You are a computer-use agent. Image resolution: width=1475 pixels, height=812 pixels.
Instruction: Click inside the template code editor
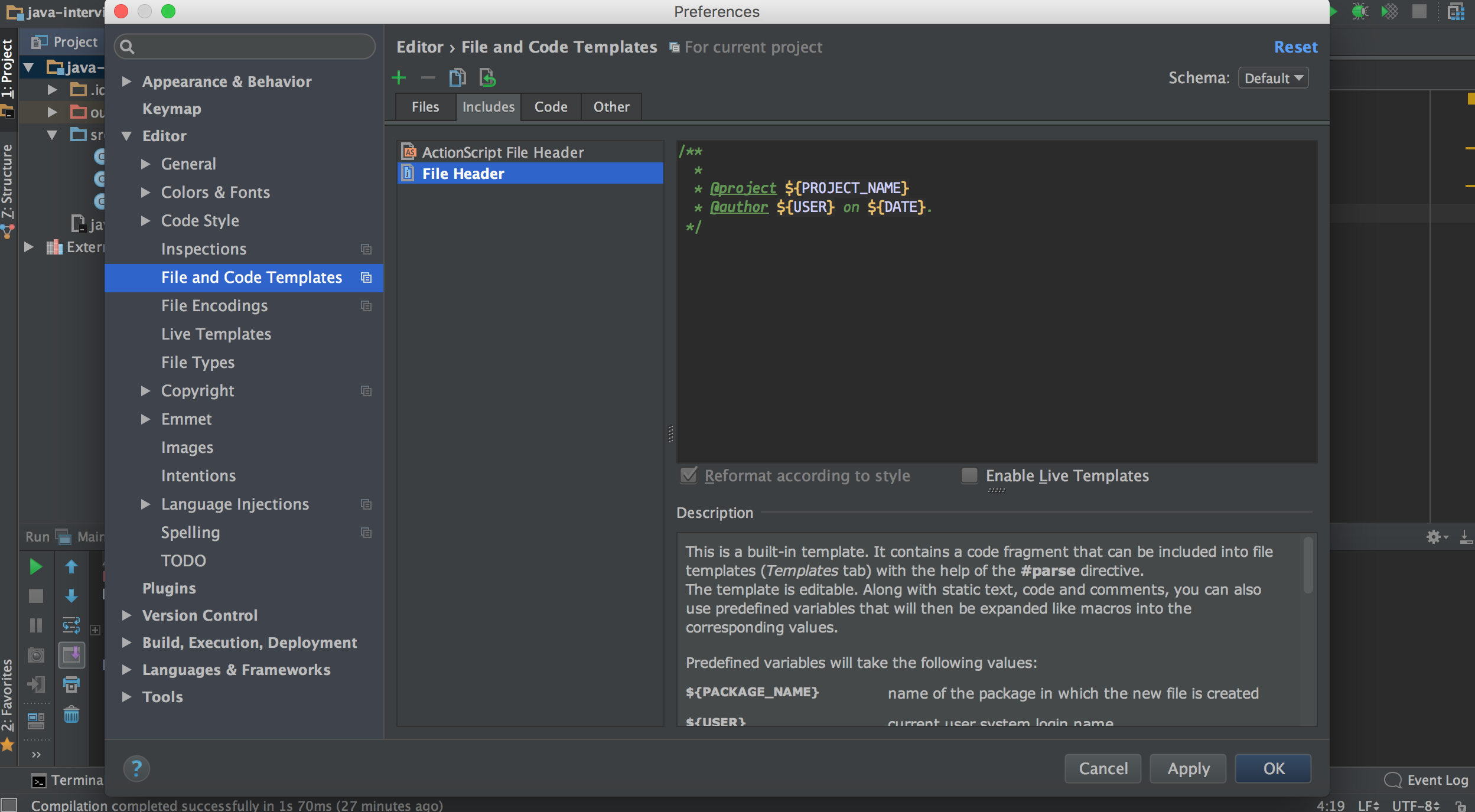(x=997, y=301)
